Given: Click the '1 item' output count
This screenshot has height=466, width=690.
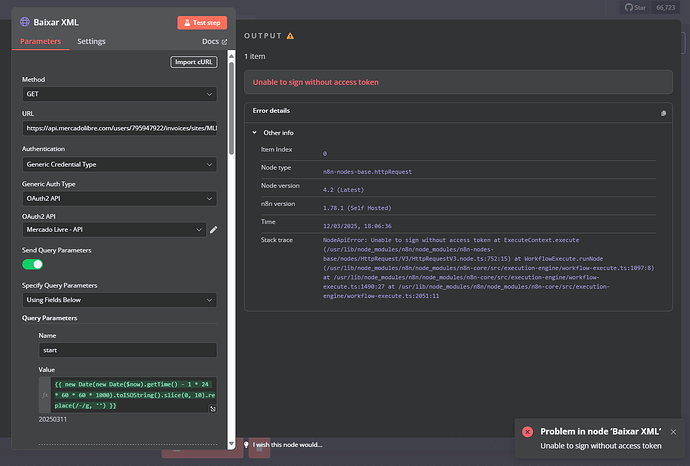Looking at the screenshot, I should click(255, 56).
